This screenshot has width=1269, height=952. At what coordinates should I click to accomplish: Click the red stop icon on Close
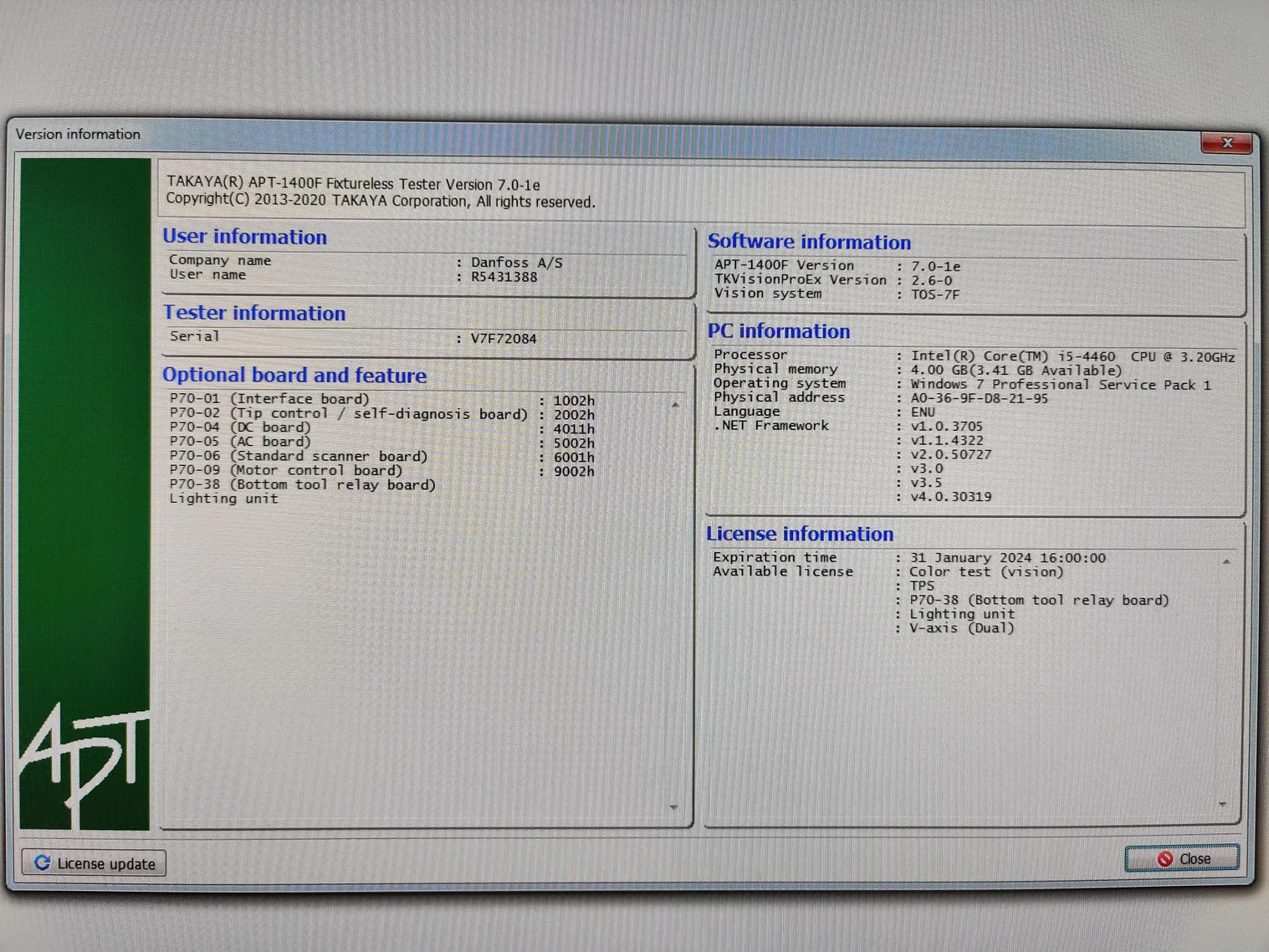1164,859
